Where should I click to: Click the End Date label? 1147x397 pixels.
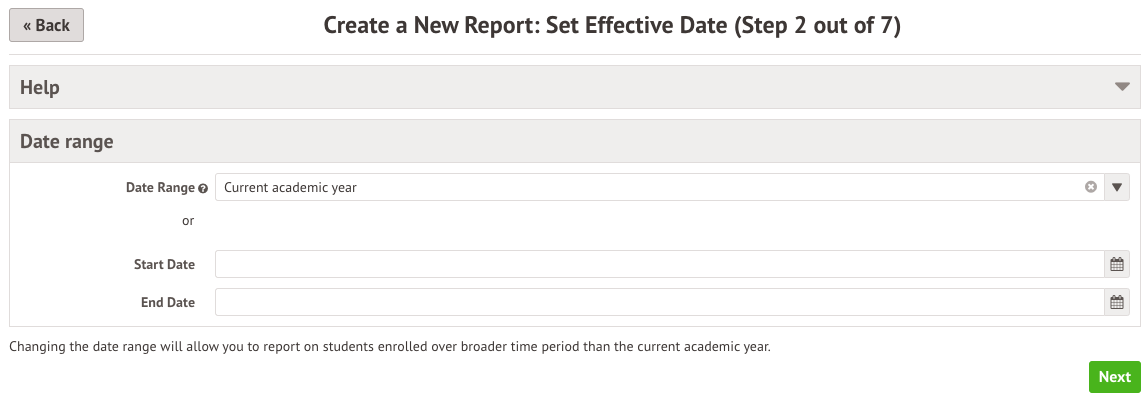(168, 302)
